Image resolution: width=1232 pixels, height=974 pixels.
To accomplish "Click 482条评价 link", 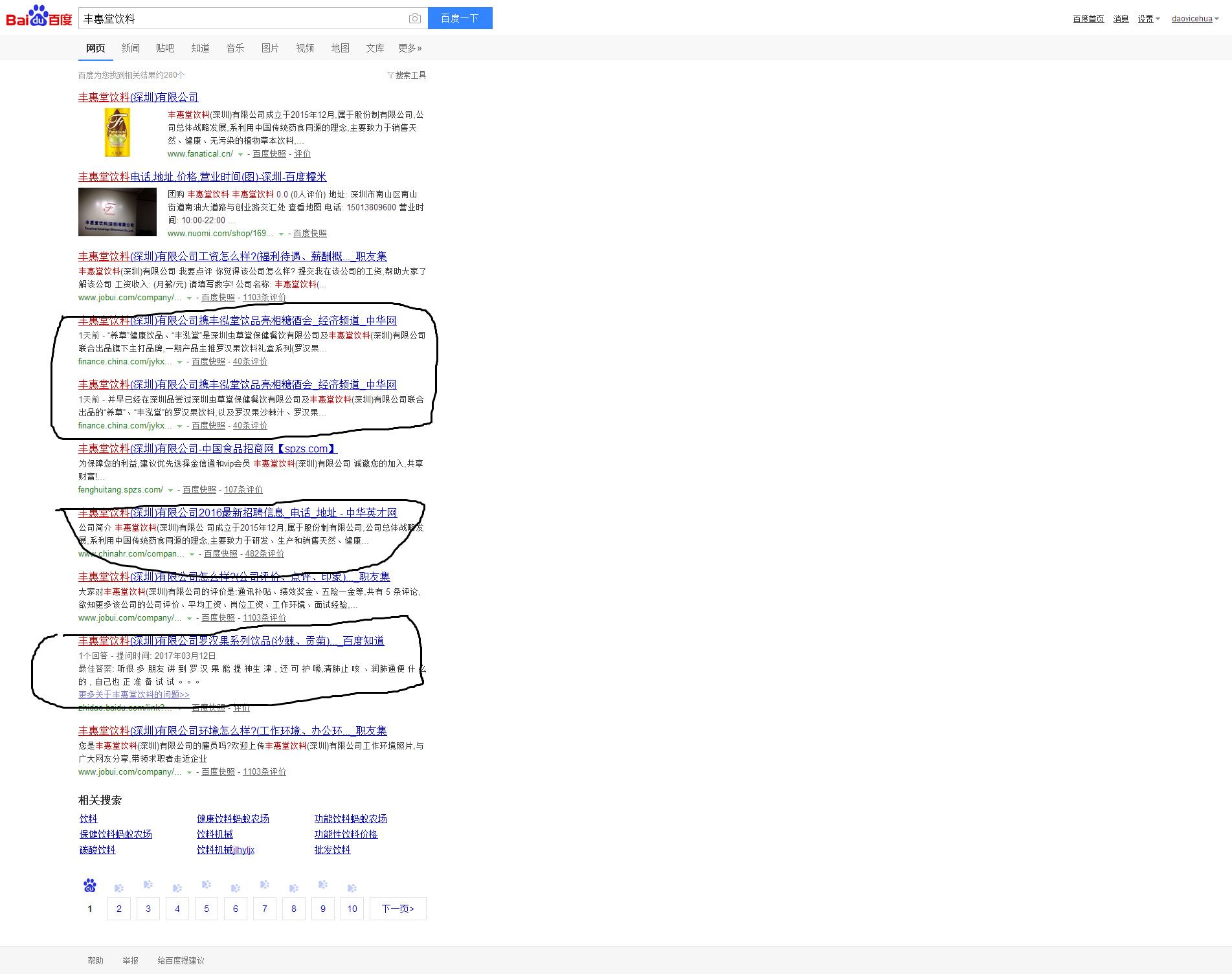I will 265,554.
